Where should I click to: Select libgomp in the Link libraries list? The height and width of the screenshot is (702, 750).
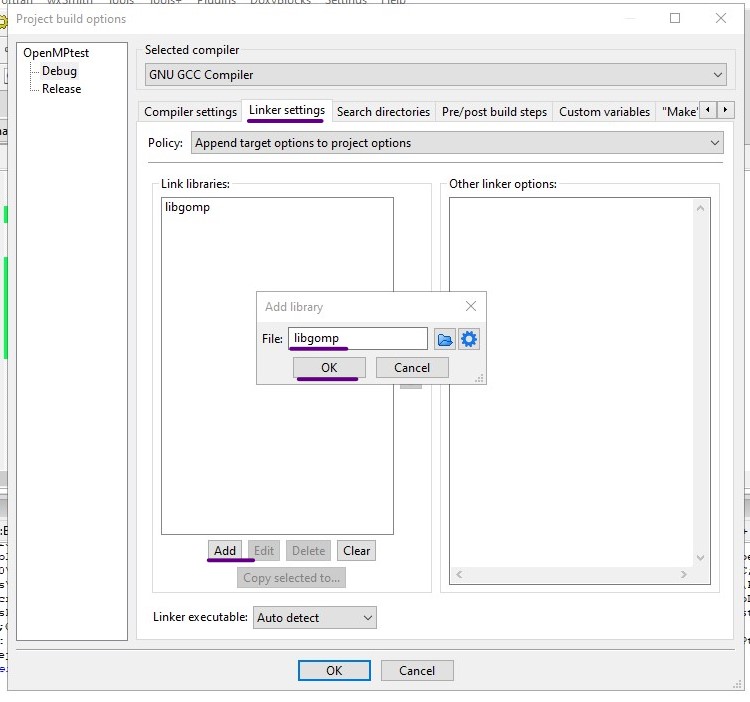(x=188, y=207)
